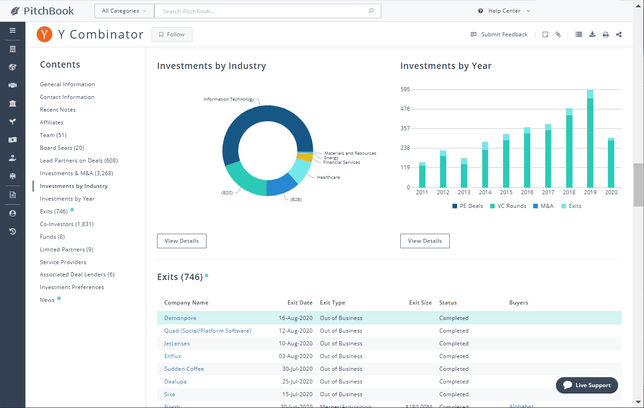
Task: Open the Demonpore company link
Action: [x=182, y=317]
